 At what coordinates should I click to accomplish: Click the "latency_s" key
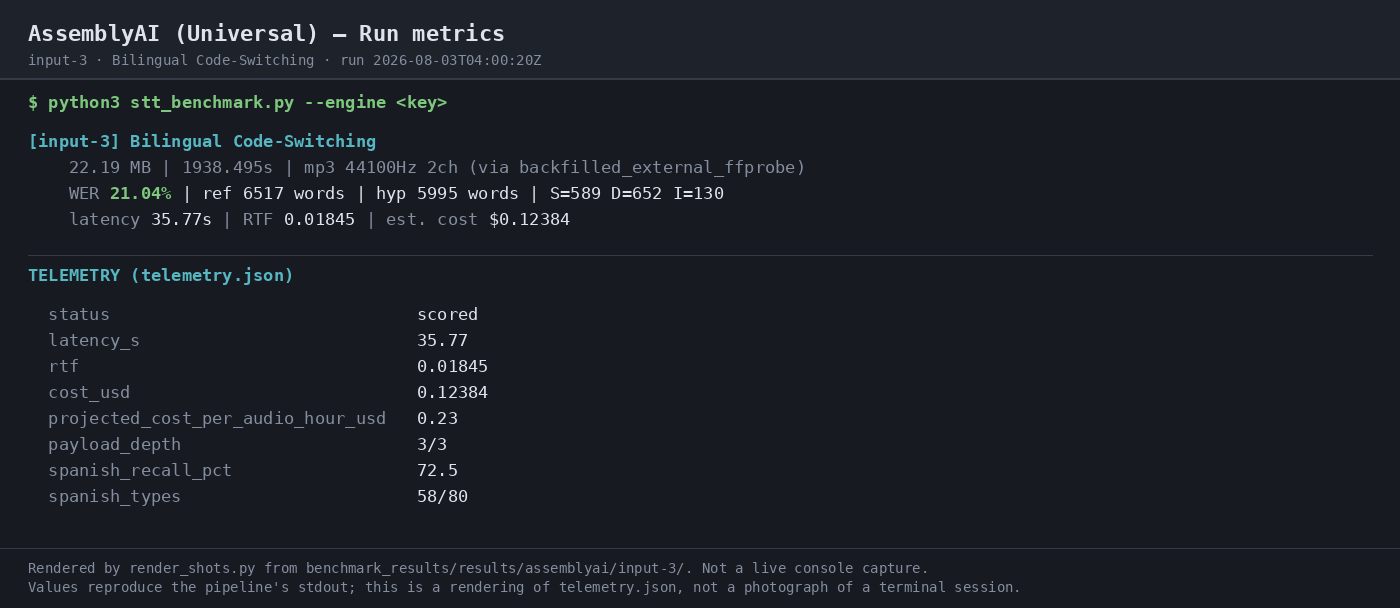point(94,341)
